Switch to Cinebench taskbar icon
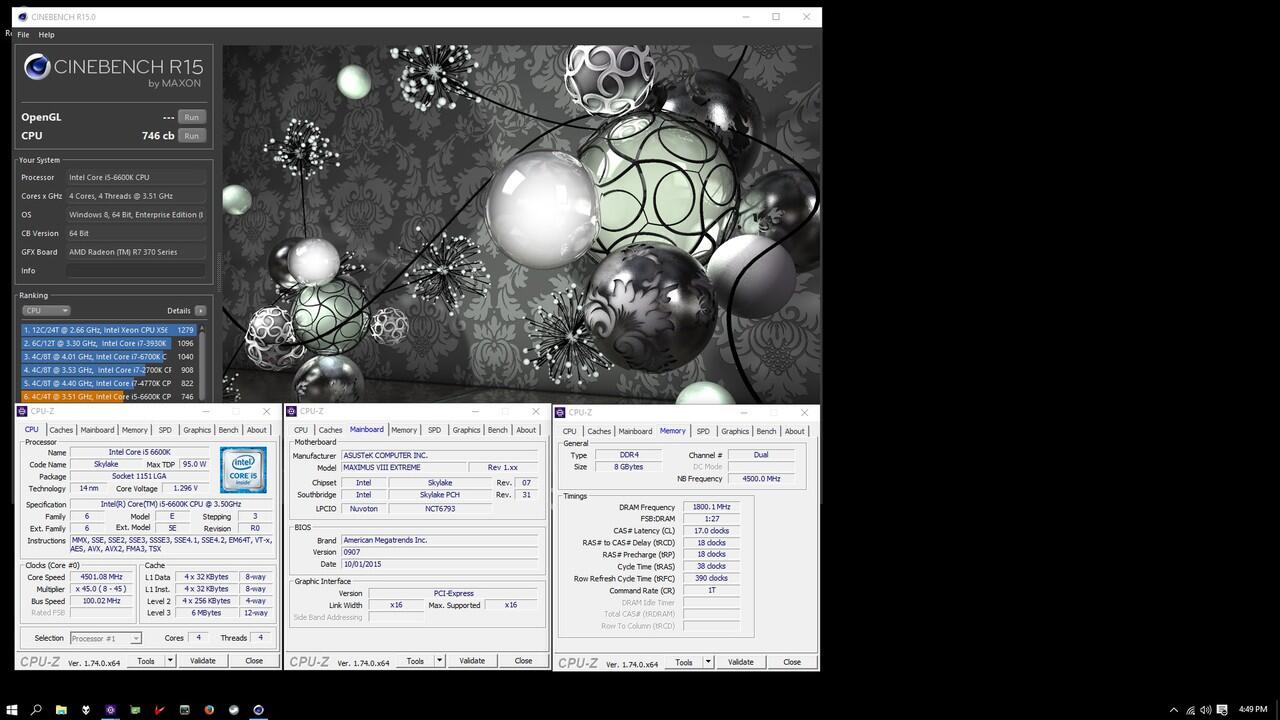 258,710
